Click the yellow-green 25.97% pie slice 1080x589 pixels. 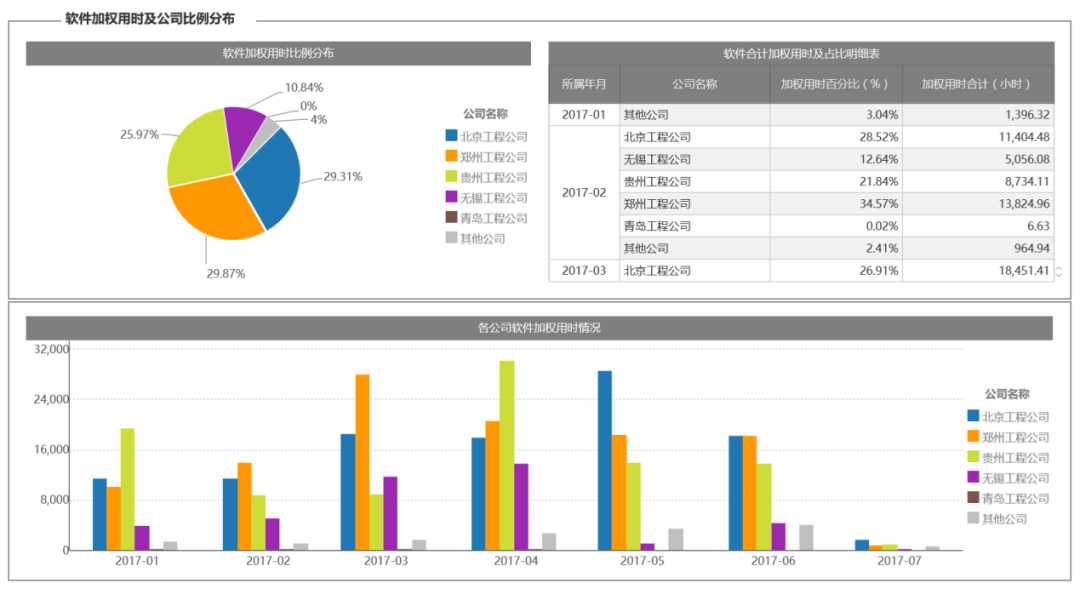point(196,148)
